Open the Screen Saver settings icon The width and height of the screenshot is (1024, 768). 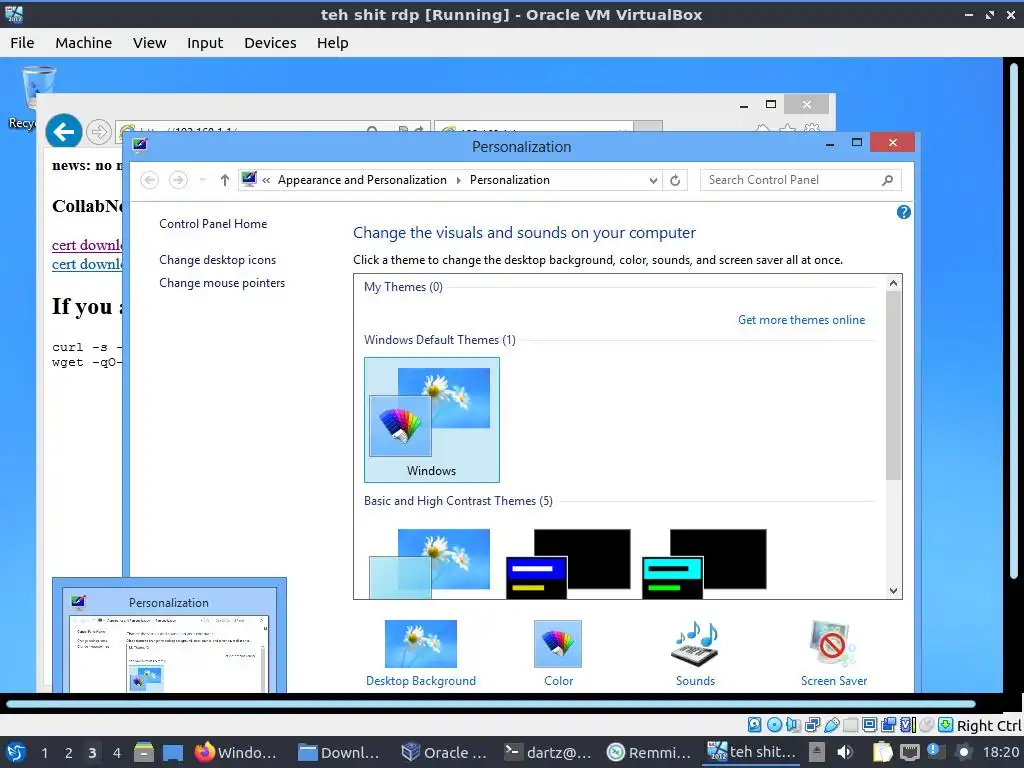(833, 643)
